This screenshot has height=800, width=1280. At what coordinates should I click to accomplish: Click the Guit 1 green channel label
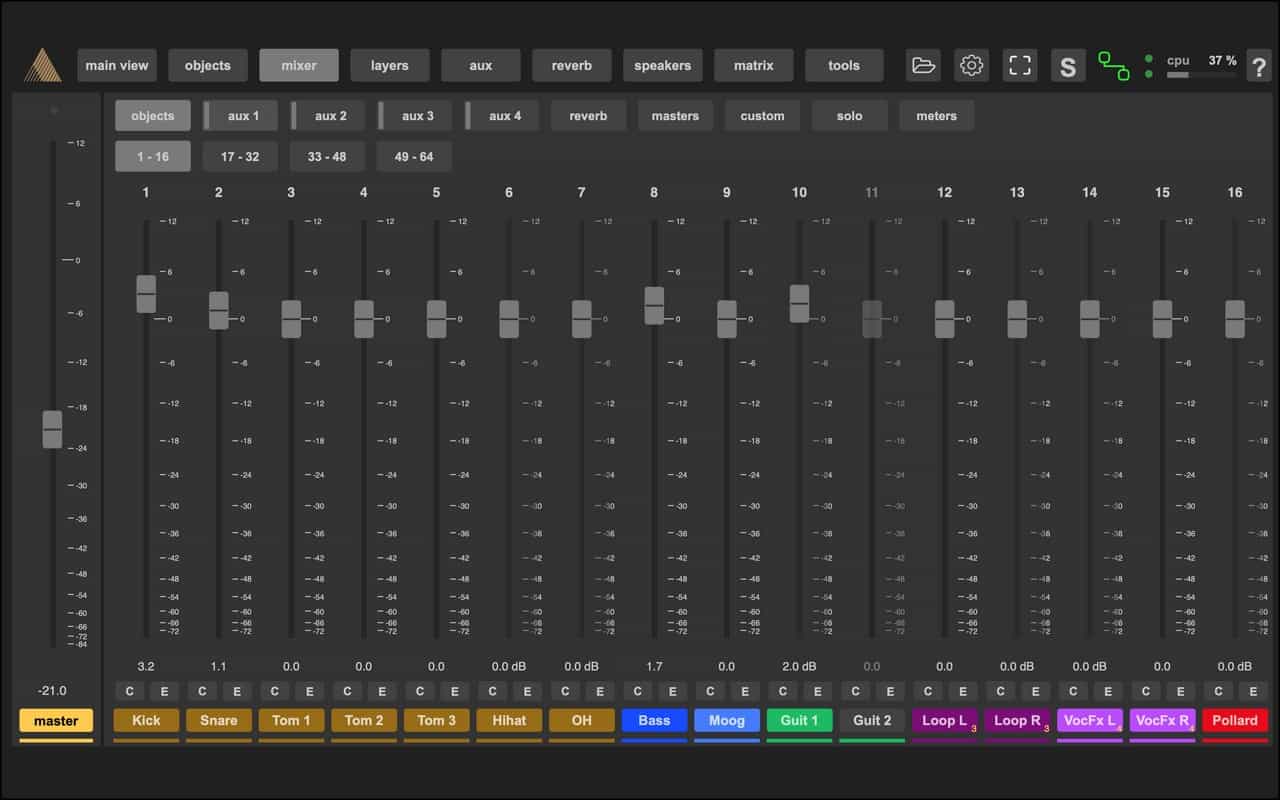tap(799, 720)
